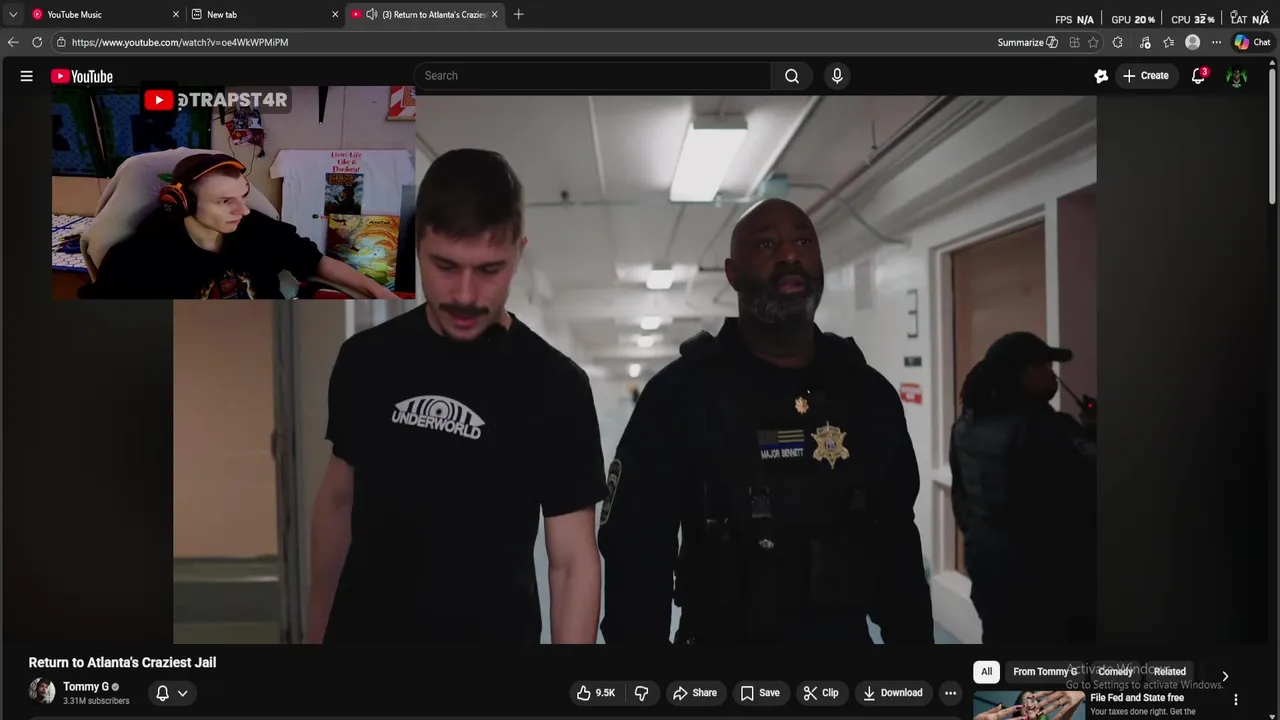Like the video with 9.5K likes
The height and width of the screenshot is (720, 1280).
596,693
